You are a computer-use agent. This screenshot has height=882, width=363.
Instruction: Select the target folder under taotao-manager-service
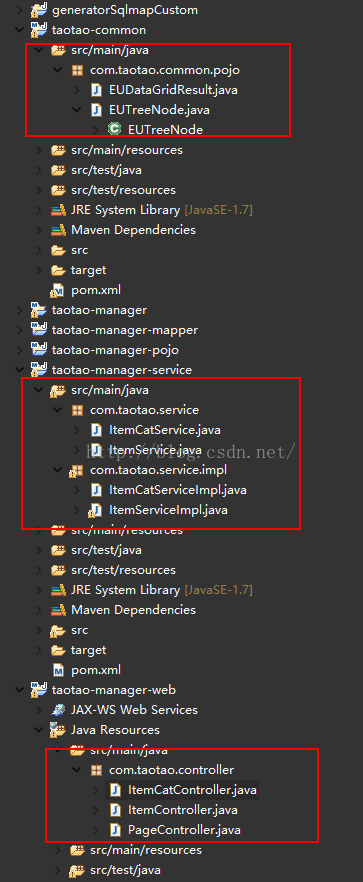[88, 650]
